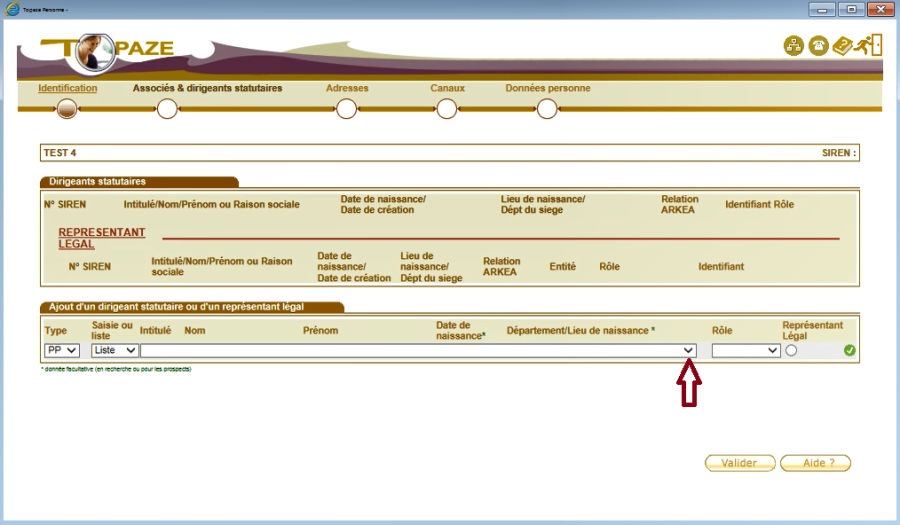Open the Saisie ou liste dropdown
900x525 pixels.
pyautogui.click(x=114, y=350)
